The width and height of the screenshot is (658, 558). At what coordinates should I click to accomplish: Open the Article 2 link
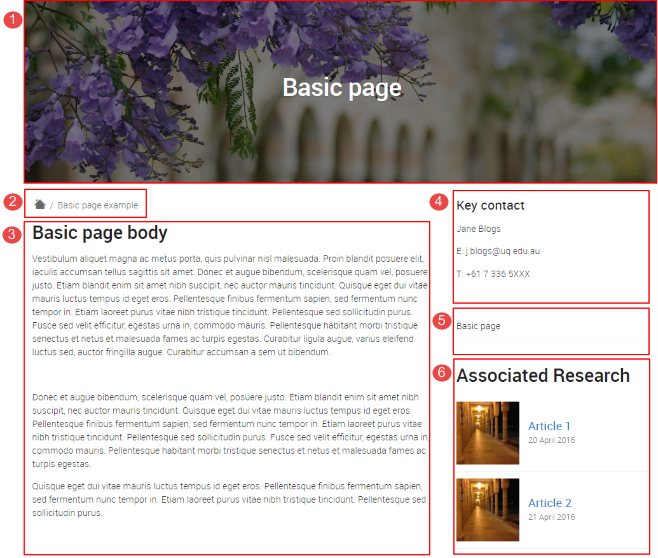tap(550, 503)
